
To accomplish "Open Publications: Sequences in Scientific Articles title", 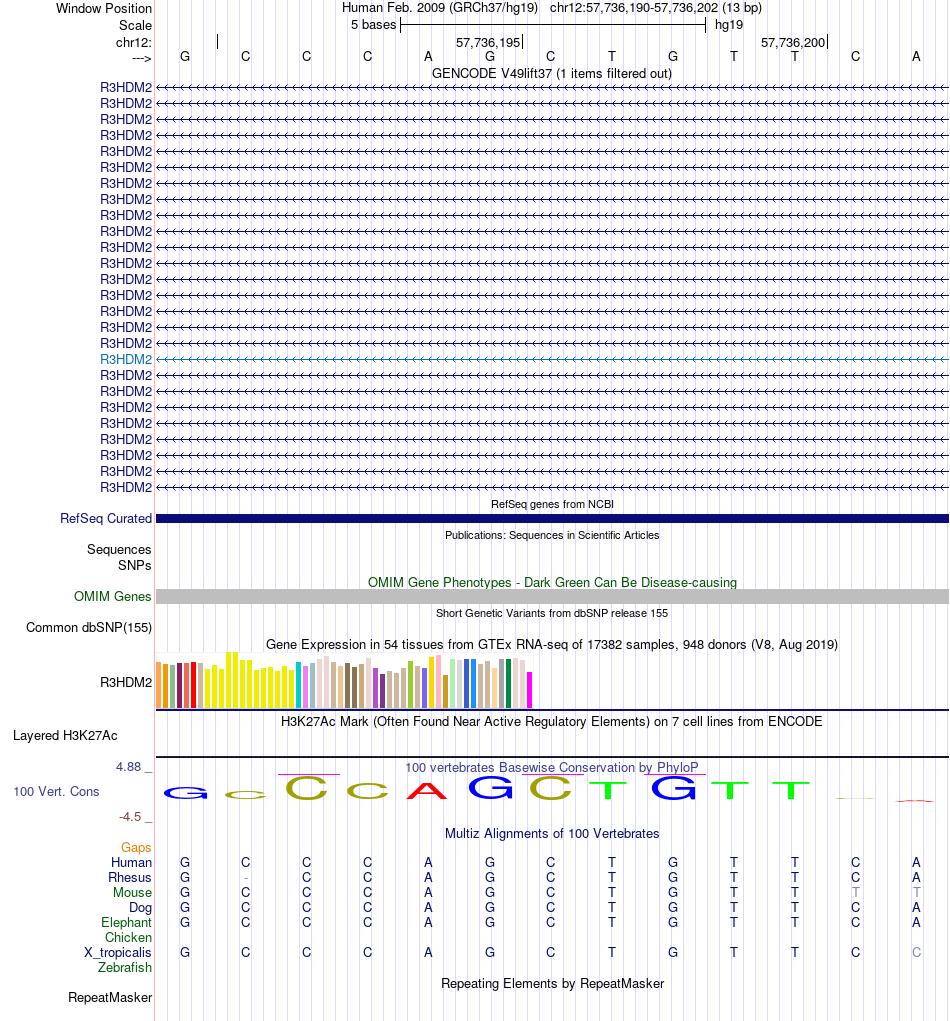I will [x=552, y=535].
